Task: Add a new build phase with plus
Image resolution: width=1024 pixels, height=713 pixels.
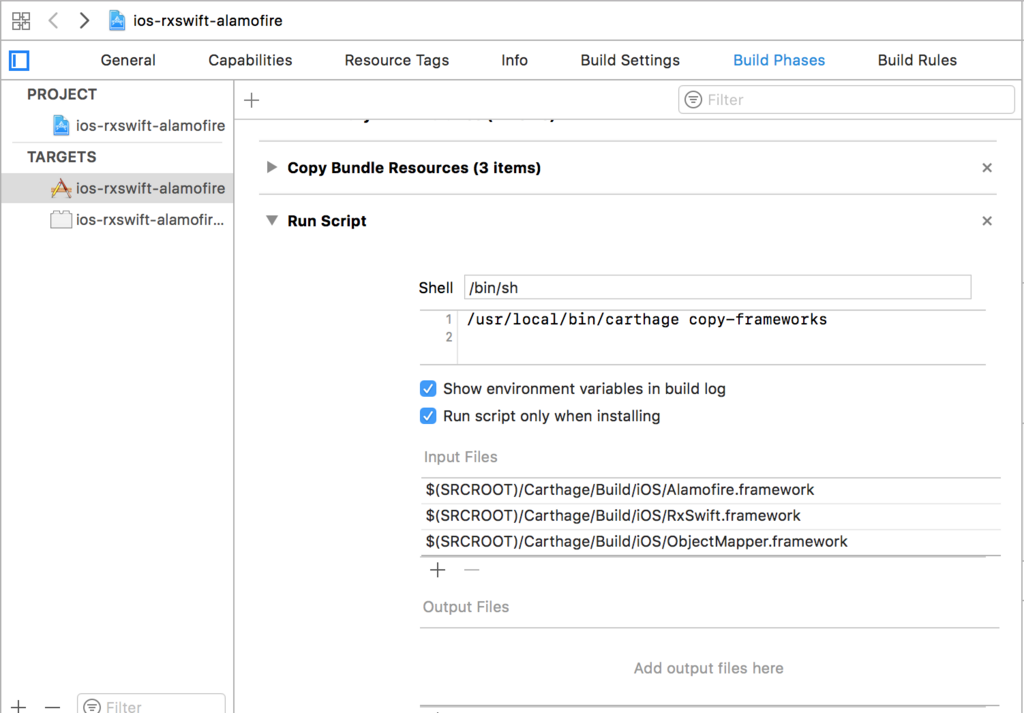Action: click(x=251, y=100)
